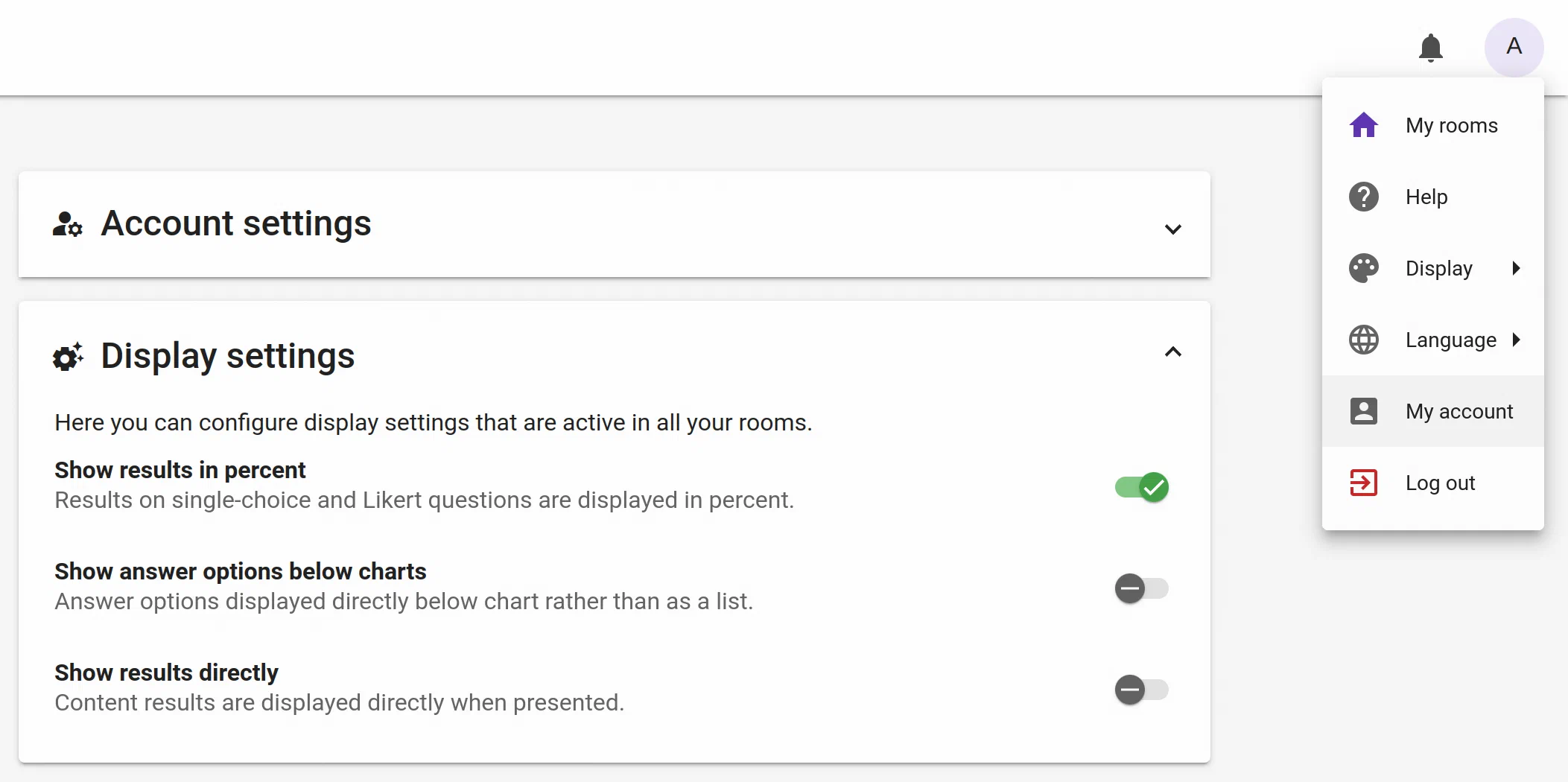Viewport: 1568px width, 782px height.
Task: Expand the Account settings panel chevron
Action: pyautogui.click(x=1172, y=229)
